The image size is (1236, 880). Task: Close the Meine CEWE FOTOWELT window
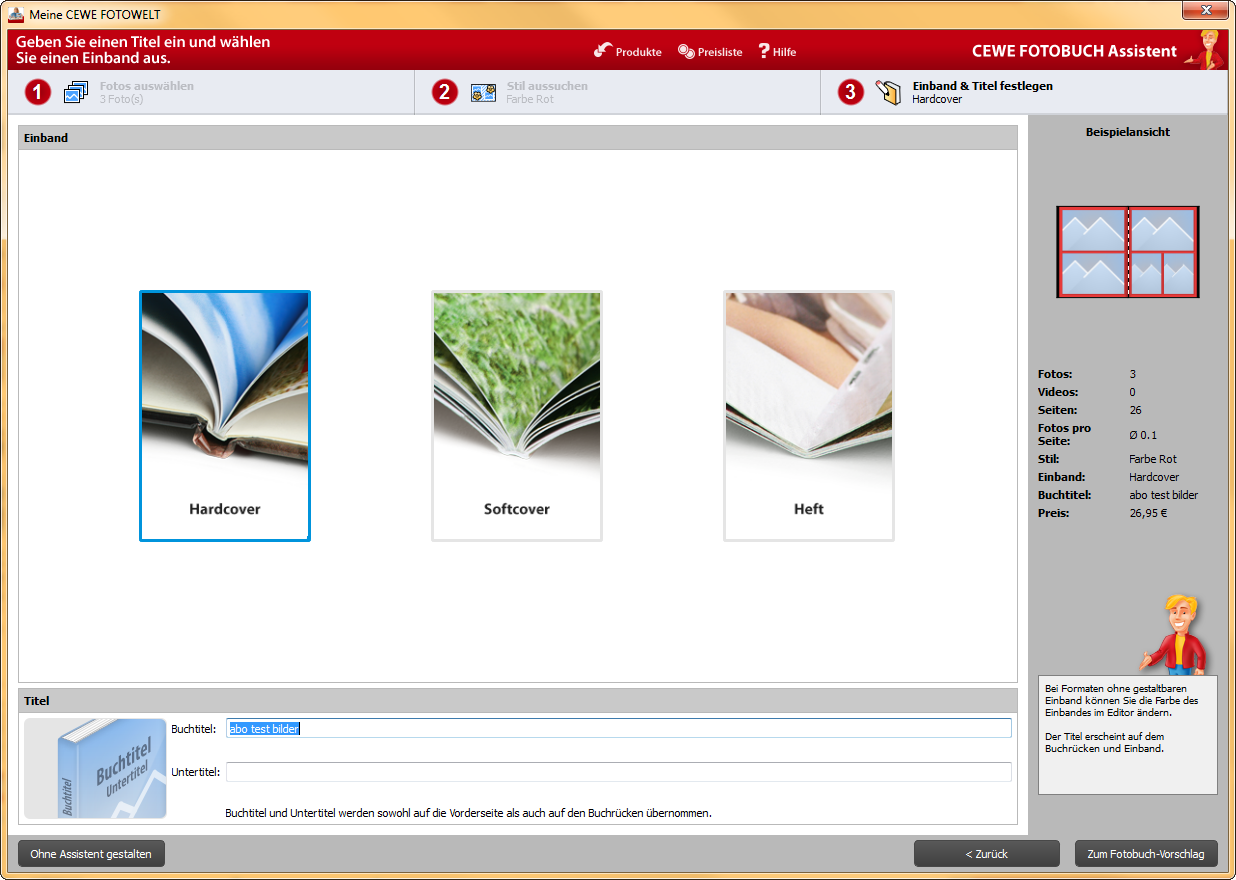(1205, 10)
